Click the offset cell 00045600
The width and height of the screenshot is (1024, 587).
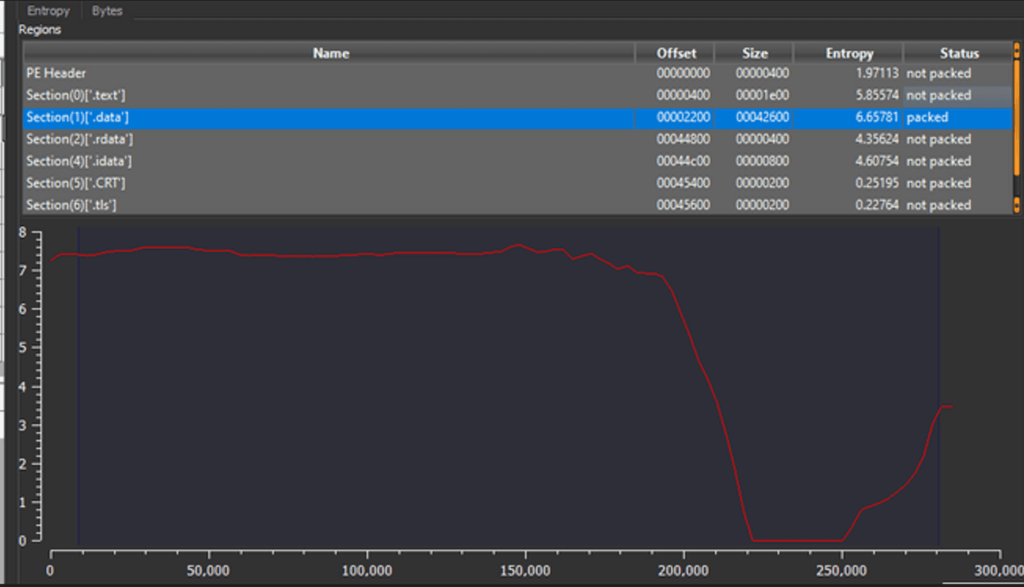click(683, 205)
